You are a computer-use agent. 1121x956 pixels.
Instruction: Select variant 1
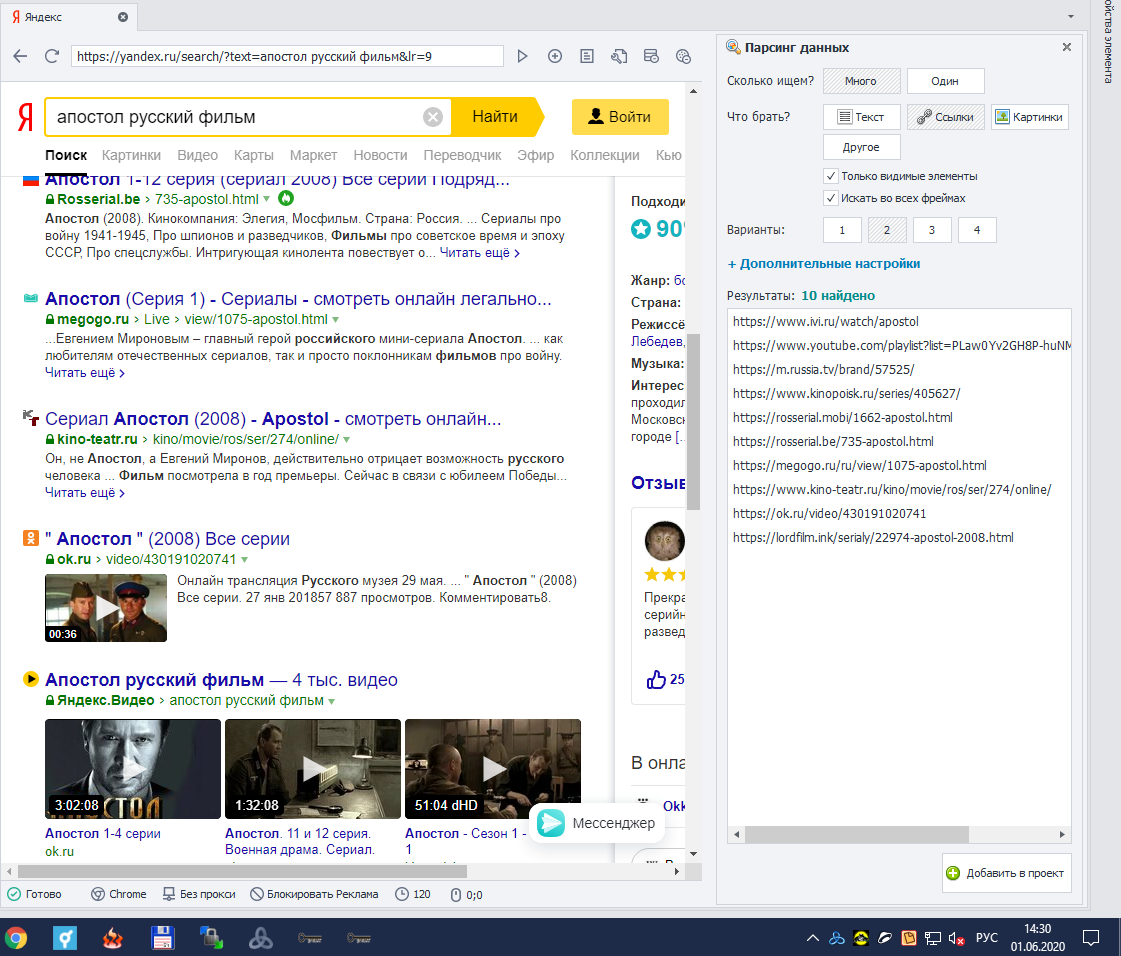[x=842, y=230]
